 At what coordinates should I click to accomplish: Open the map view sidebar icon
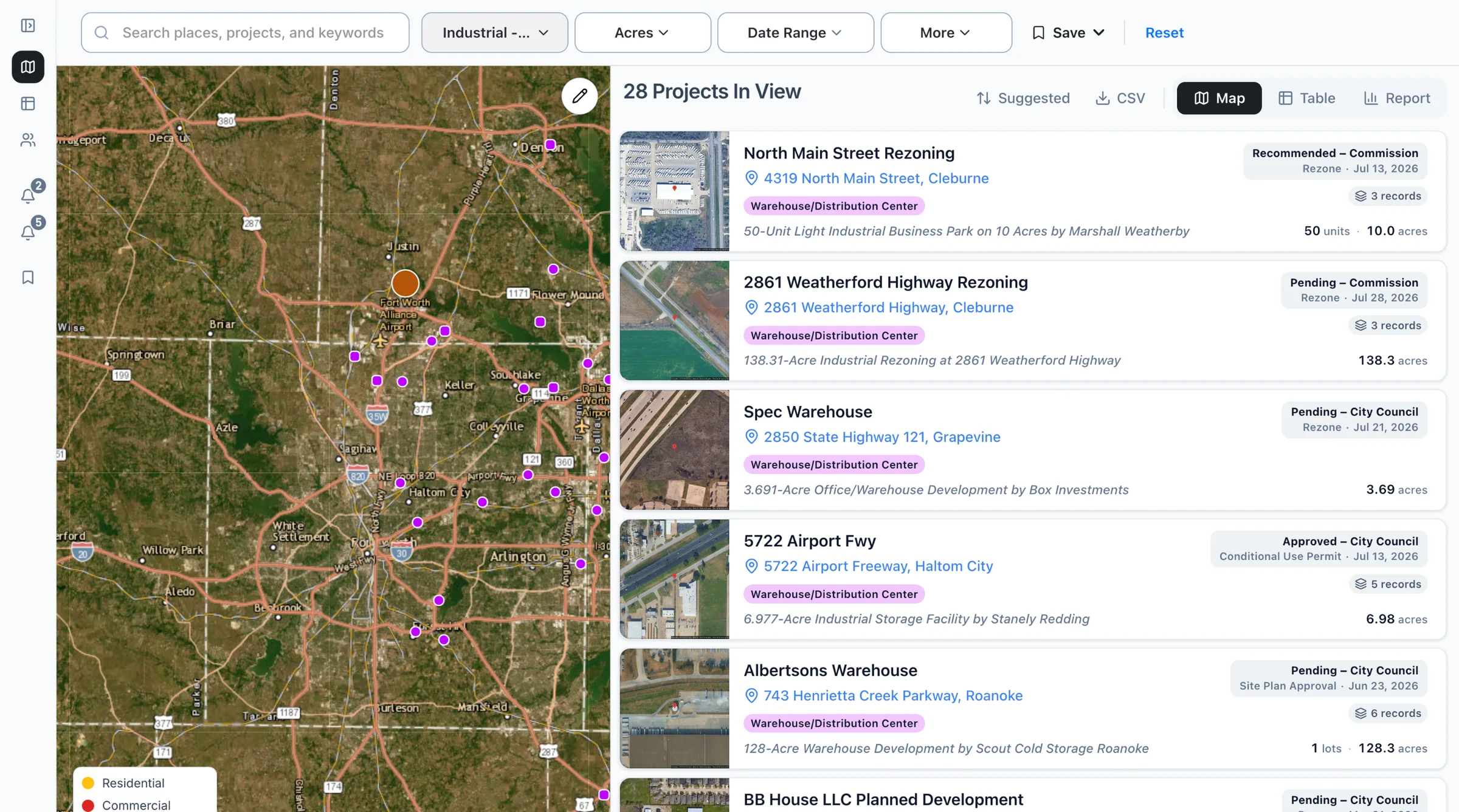(x=28, y=67)
